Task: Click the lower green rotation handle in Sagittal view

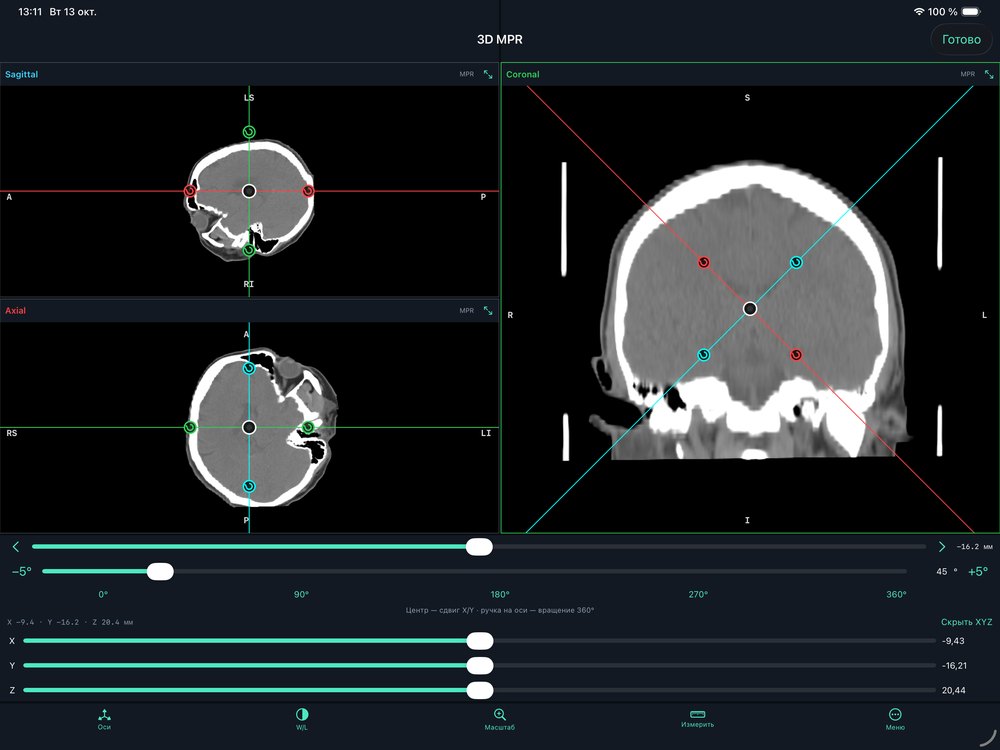Action: pyautogui.click(x=249, y=250)
